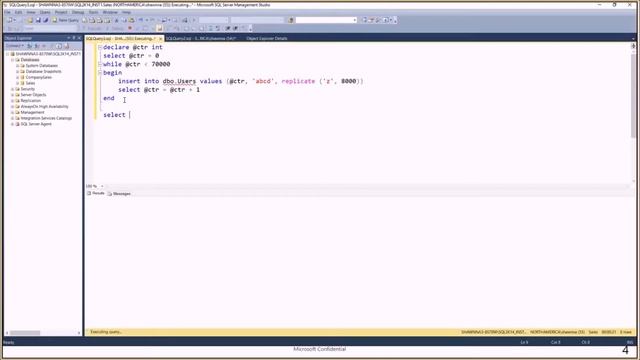Click the 'replicate' keyword in the query

pyautogui.click(x=298, y=81)
